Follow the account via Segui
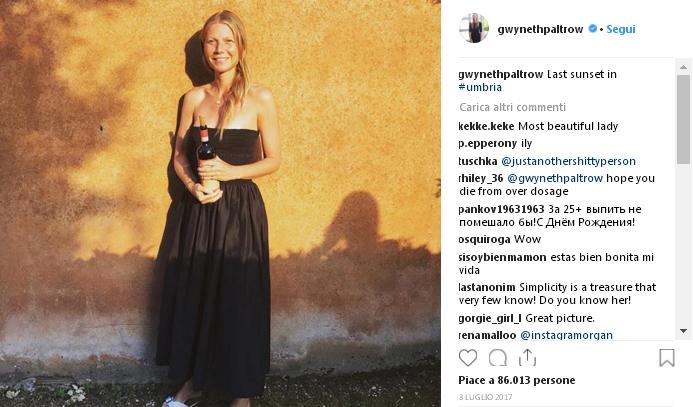 coord(621,29)
